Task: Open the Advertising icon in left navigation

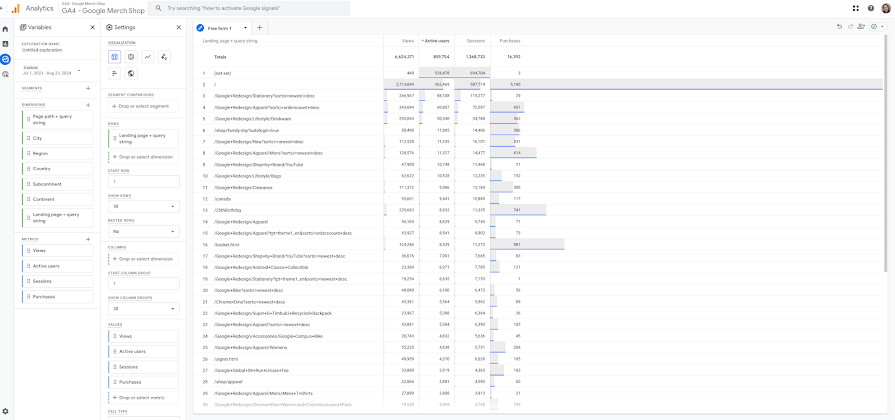Action: (5, 74)
